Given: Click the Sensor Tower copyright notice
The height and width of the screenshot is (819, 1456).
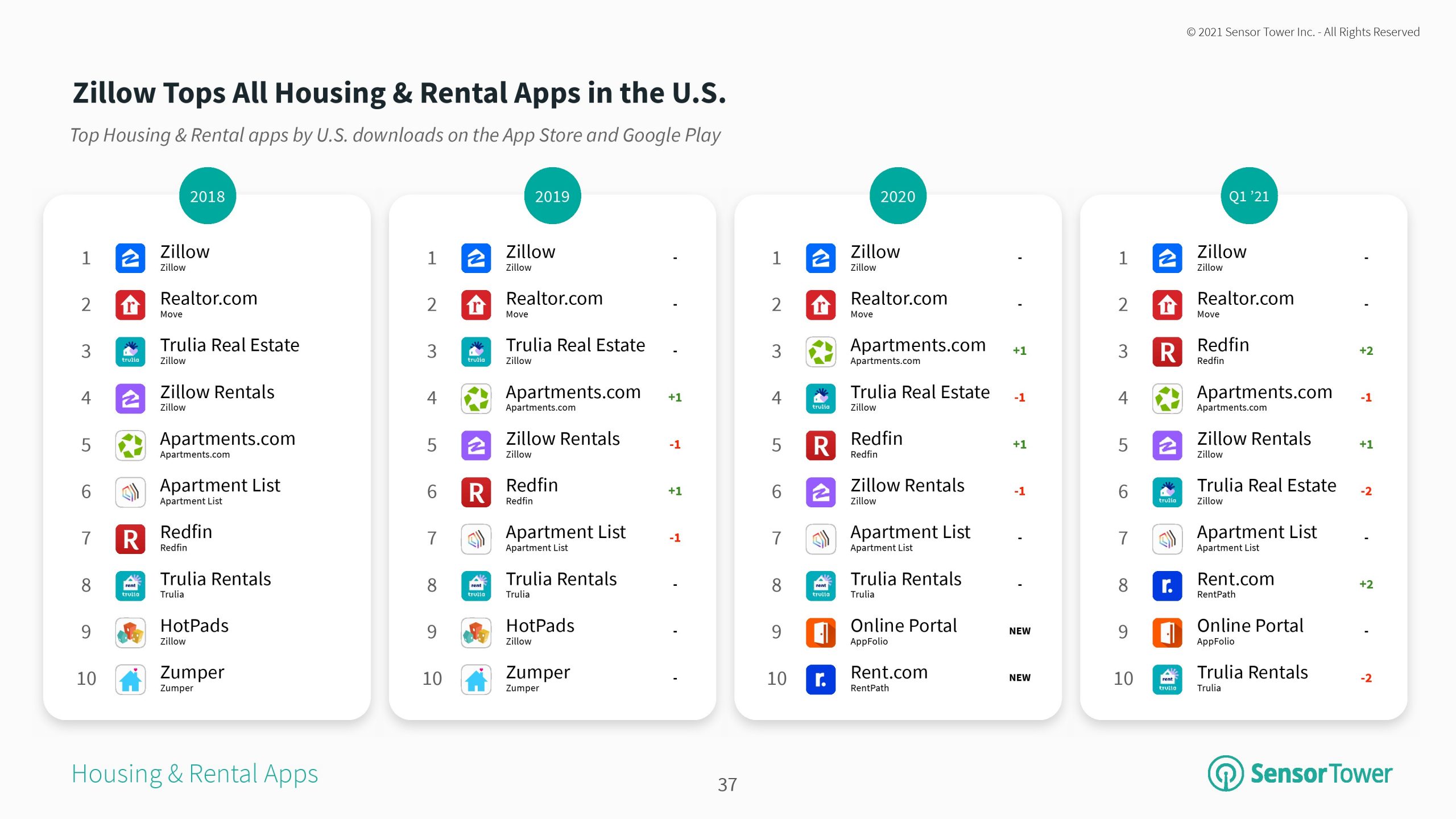Looking at the screenshot, I should [x=1302, y=32].
